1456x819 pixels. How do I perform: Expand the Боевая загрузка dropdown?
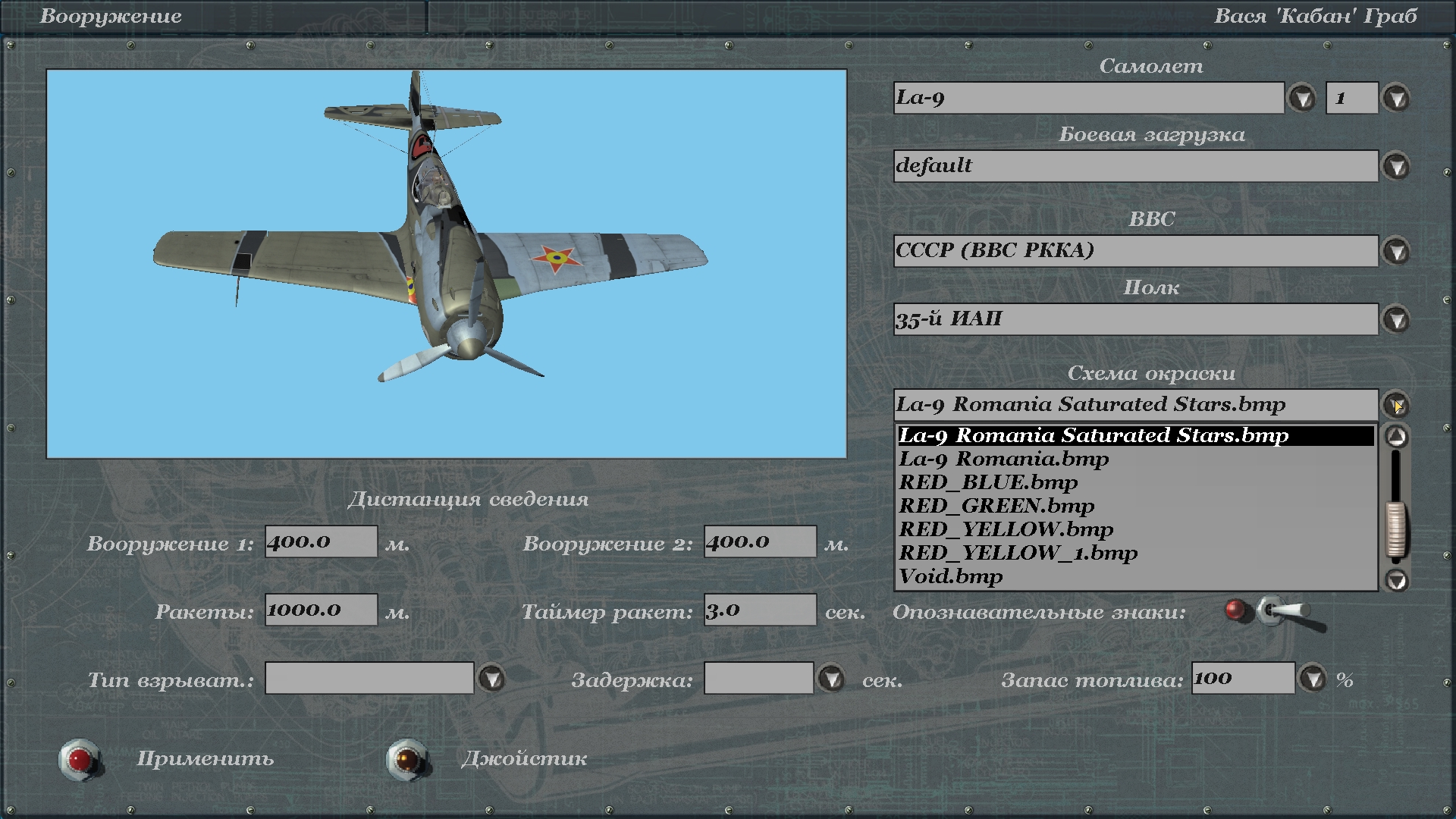coord(1396,167)
